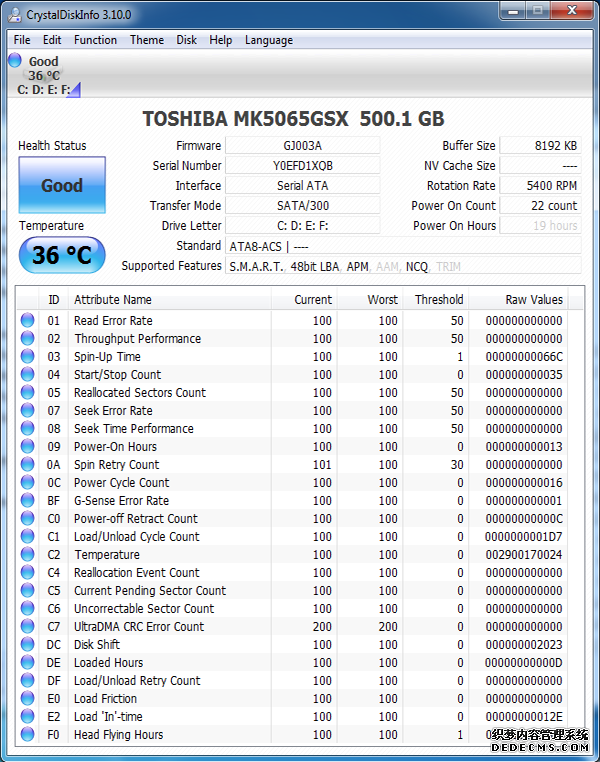Click raw value 00000000066C for Spin-Up Time
600x762 pixels.
coord(524,357)
